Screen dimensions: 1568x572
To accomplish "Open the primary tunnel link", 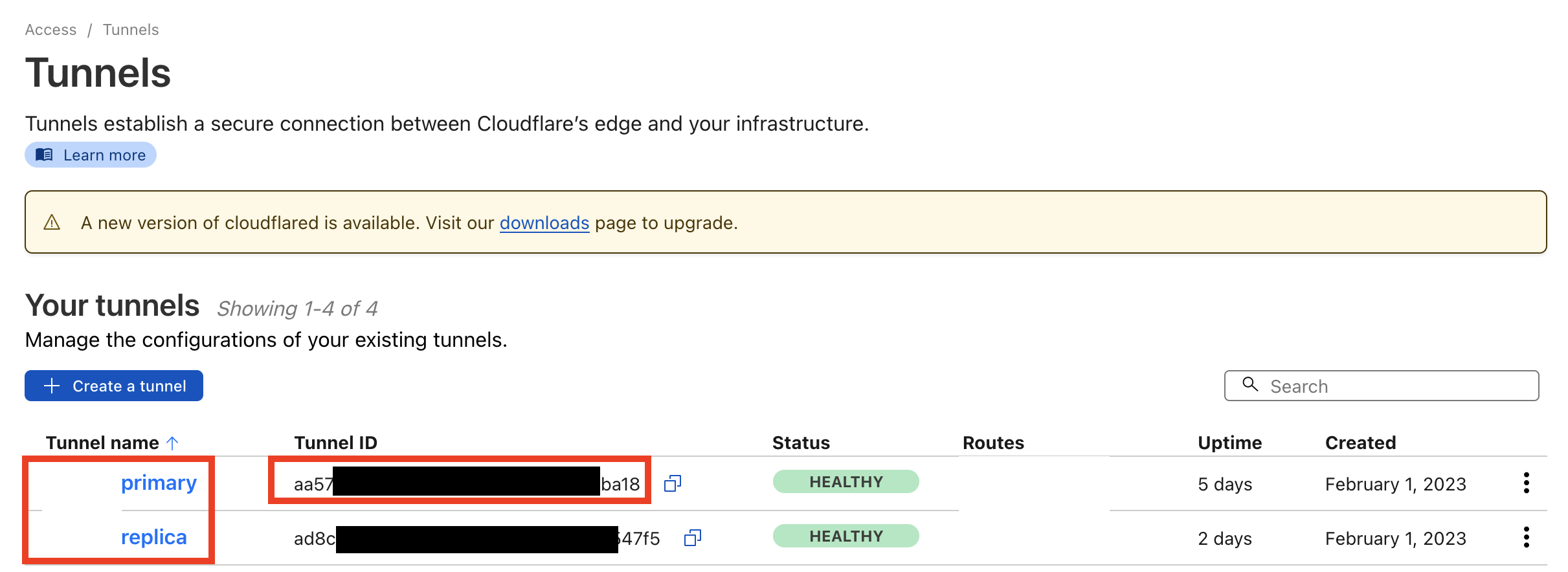I will (x=159, y=483).
